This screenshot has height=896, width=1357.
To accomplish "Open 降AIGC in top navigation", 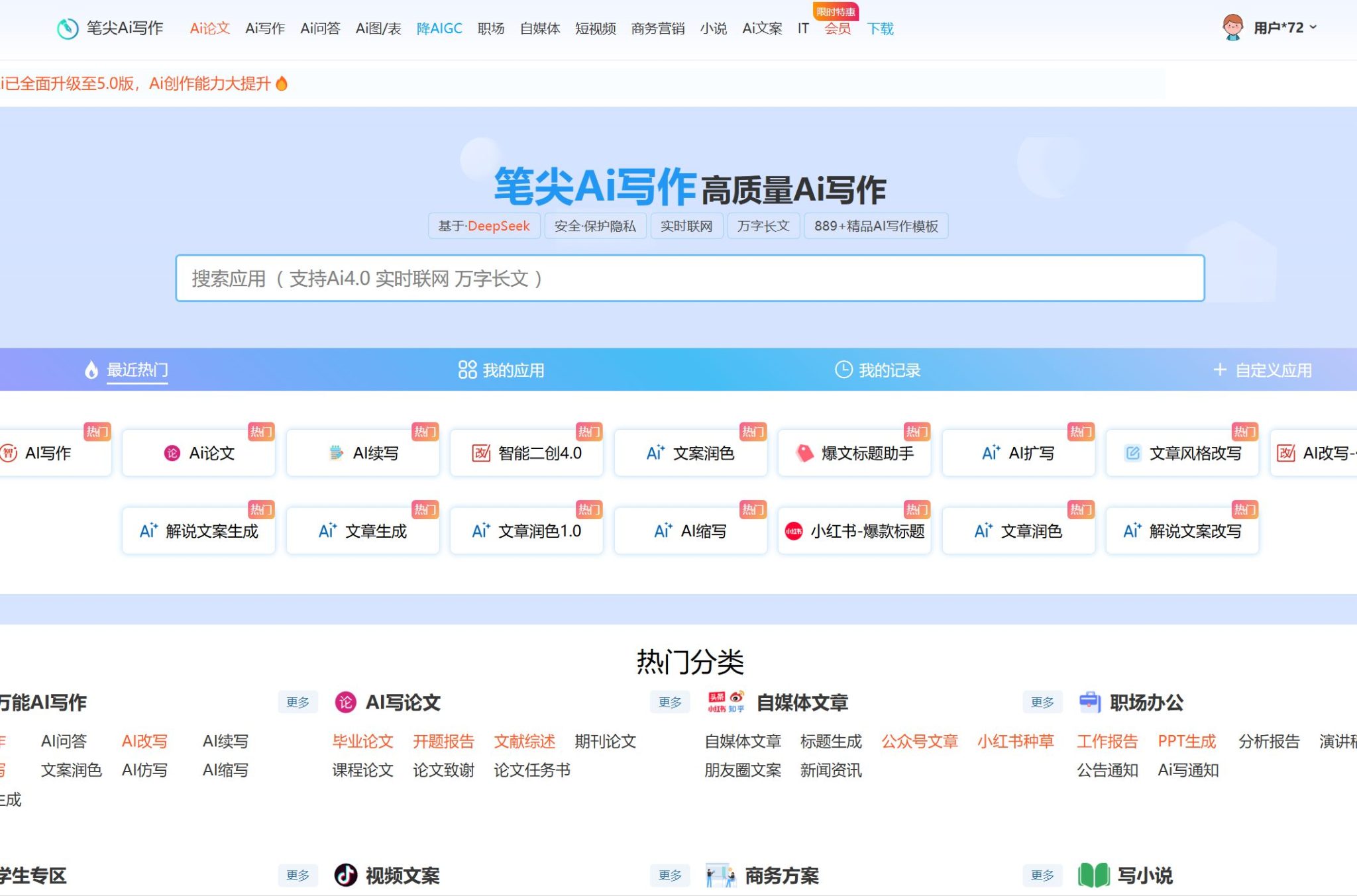I will 439,28.
